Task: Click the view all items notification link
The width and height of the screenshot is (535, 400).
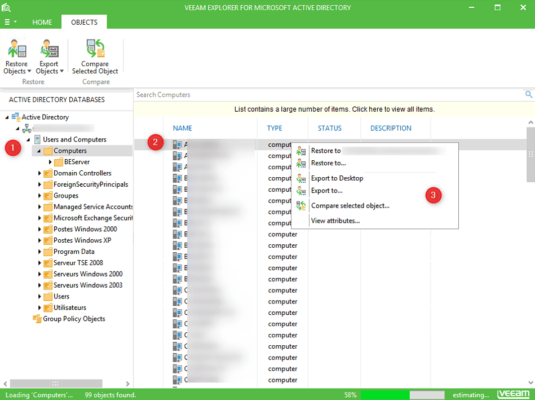Action: [334, 109]
